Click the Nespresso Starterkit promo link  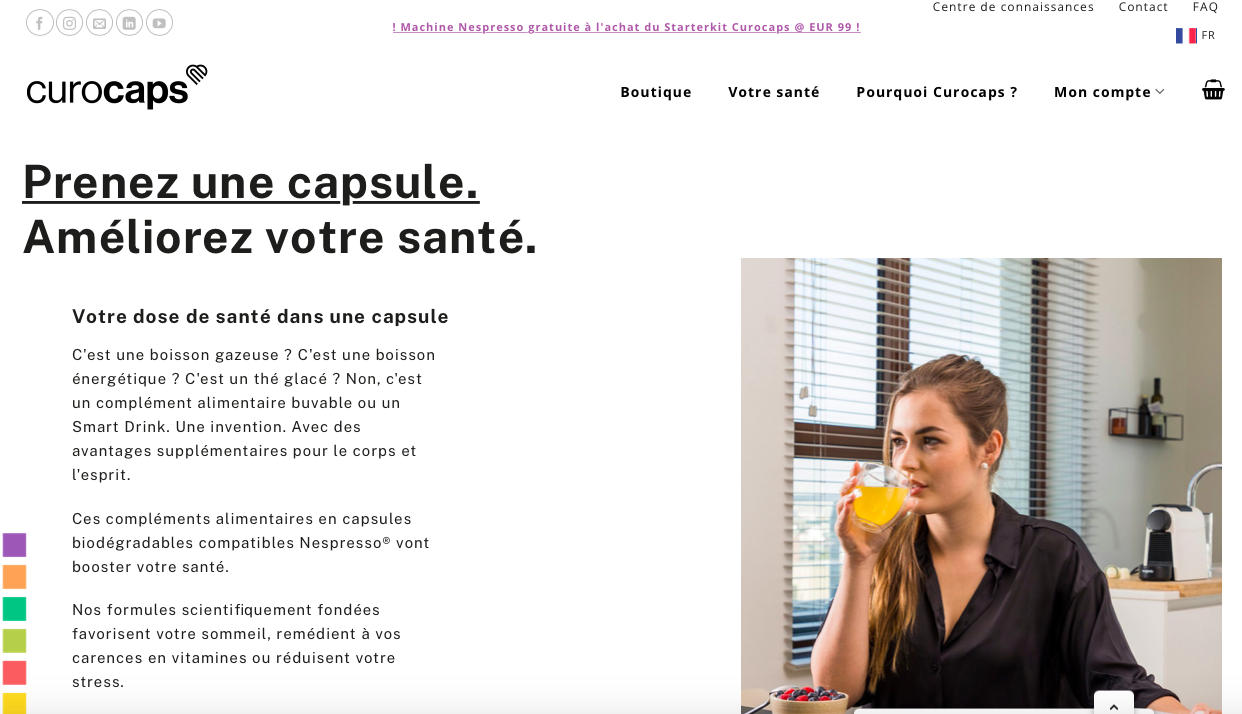[x=626, y=27]
